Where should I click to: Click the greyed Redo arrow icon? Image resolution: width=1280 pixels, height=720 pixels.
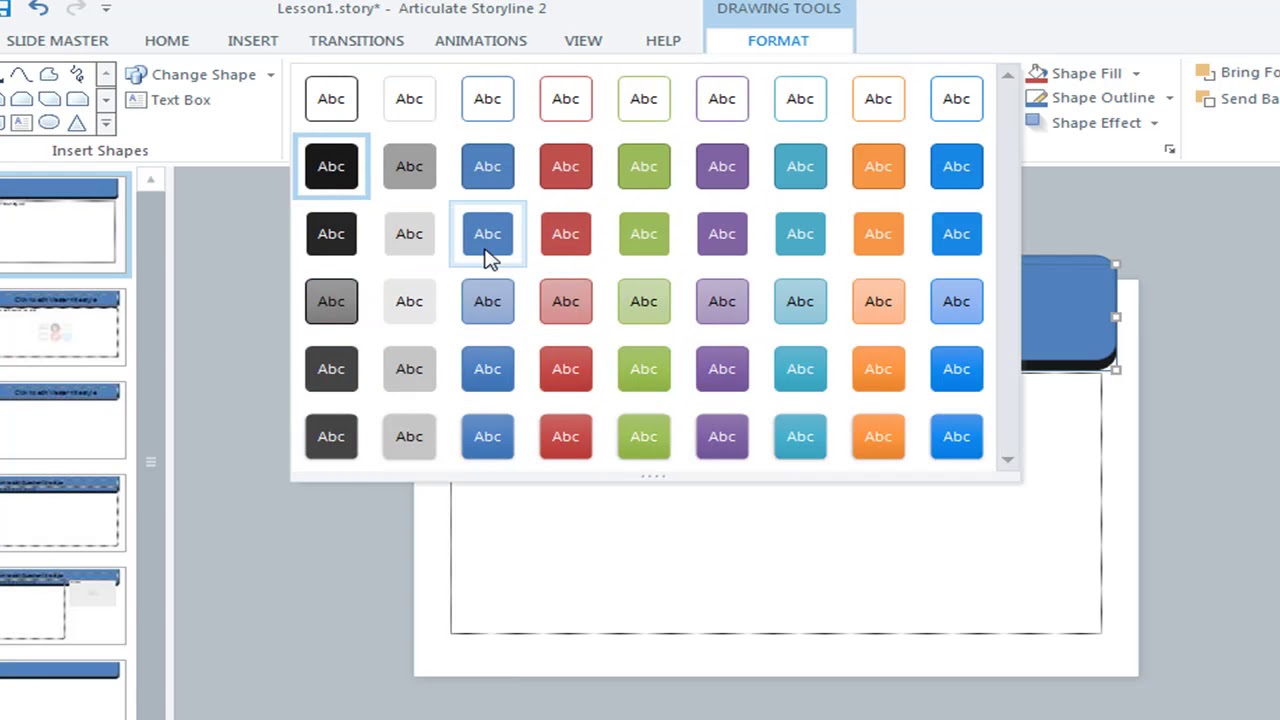(77, 8)
